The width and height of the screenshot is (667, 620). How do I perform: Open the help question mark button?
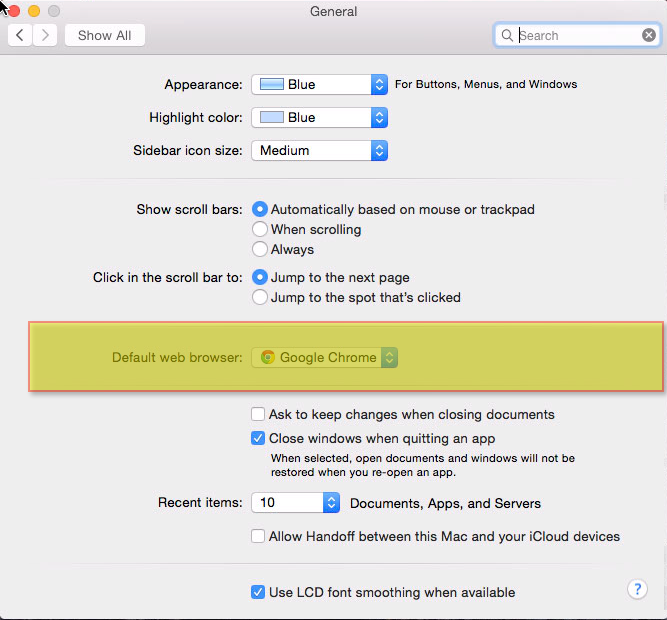(x=636, y=589)
